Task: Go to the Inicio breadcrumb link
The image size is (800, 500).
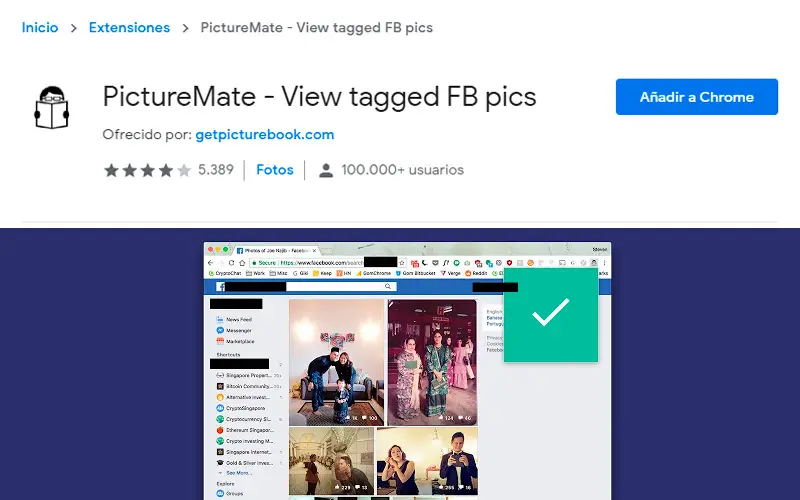Action: pos(40,28)
